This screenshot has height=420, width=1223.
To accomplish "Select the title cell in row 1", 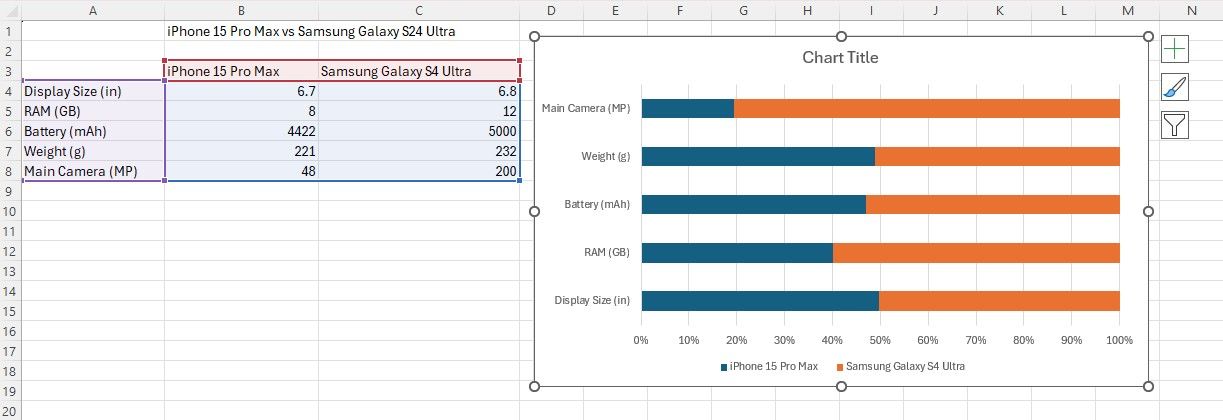I will pyautogui.click(x=310, y=31).
